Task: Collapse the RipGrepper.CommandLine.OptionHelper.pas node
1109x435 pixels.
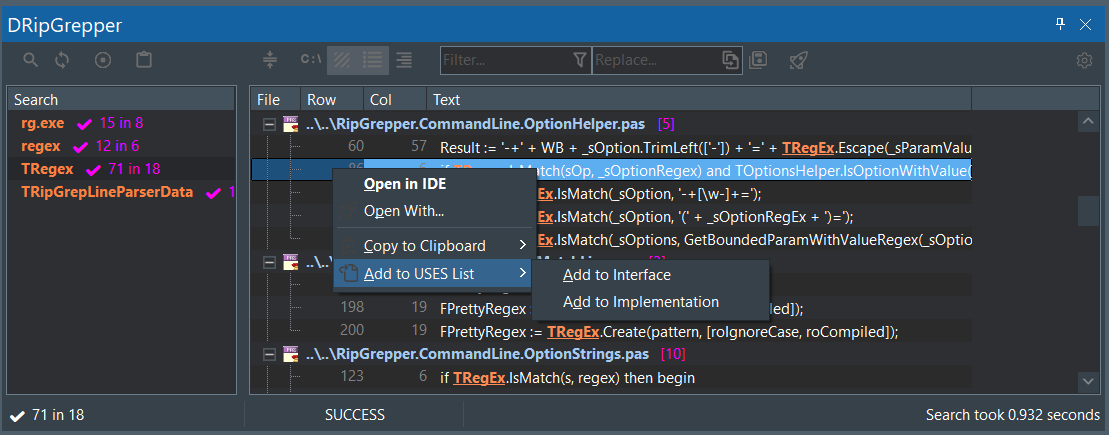Action: [x=268, y=125]
